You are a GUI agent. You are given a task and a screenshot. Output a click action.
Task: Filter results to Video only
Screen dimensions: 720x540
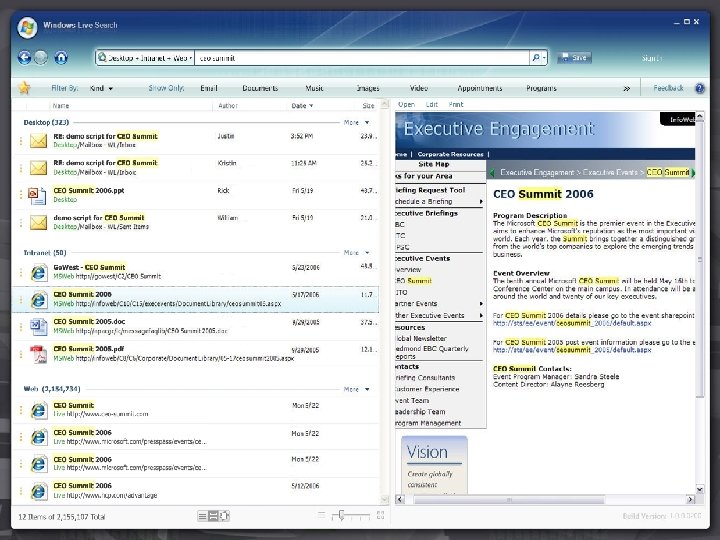pos(418,88)
